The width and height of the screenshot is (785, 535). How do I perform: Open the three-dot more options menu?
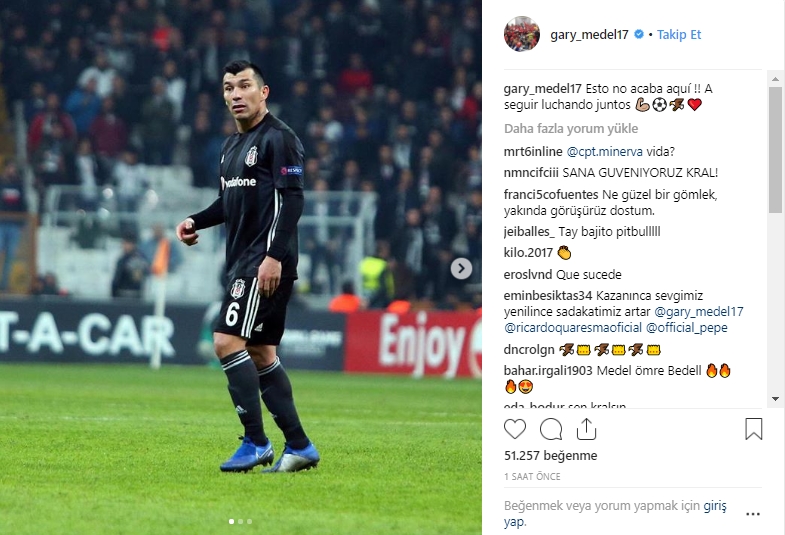pyautogui.click(x=753, y=514)
